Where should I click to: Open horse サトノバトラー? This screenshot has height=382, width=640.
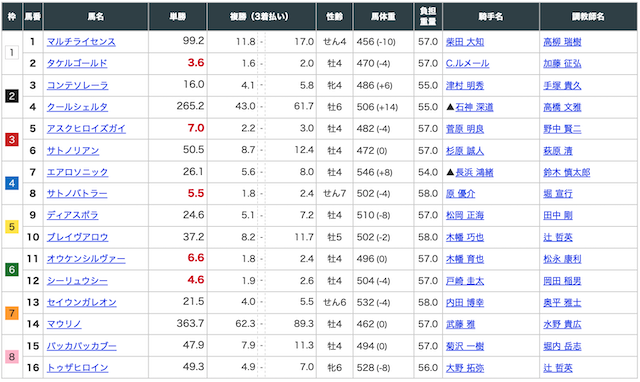pos(77,193)
